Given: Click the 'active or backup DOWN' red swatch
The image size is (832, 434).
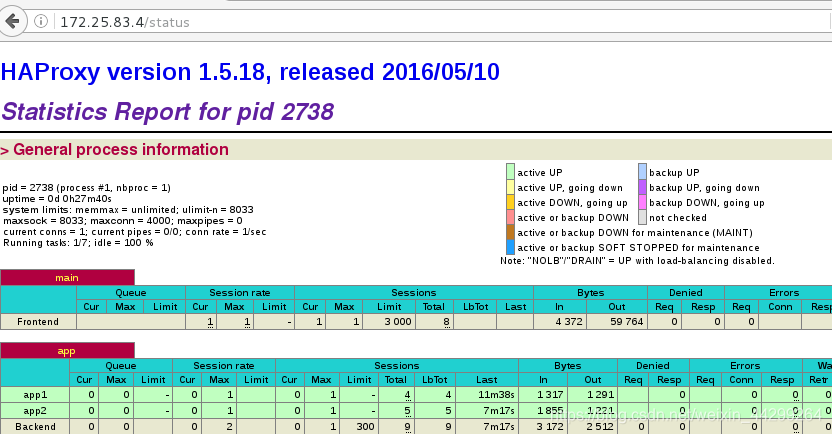Looking at the screenshot, I should [510, 217].
